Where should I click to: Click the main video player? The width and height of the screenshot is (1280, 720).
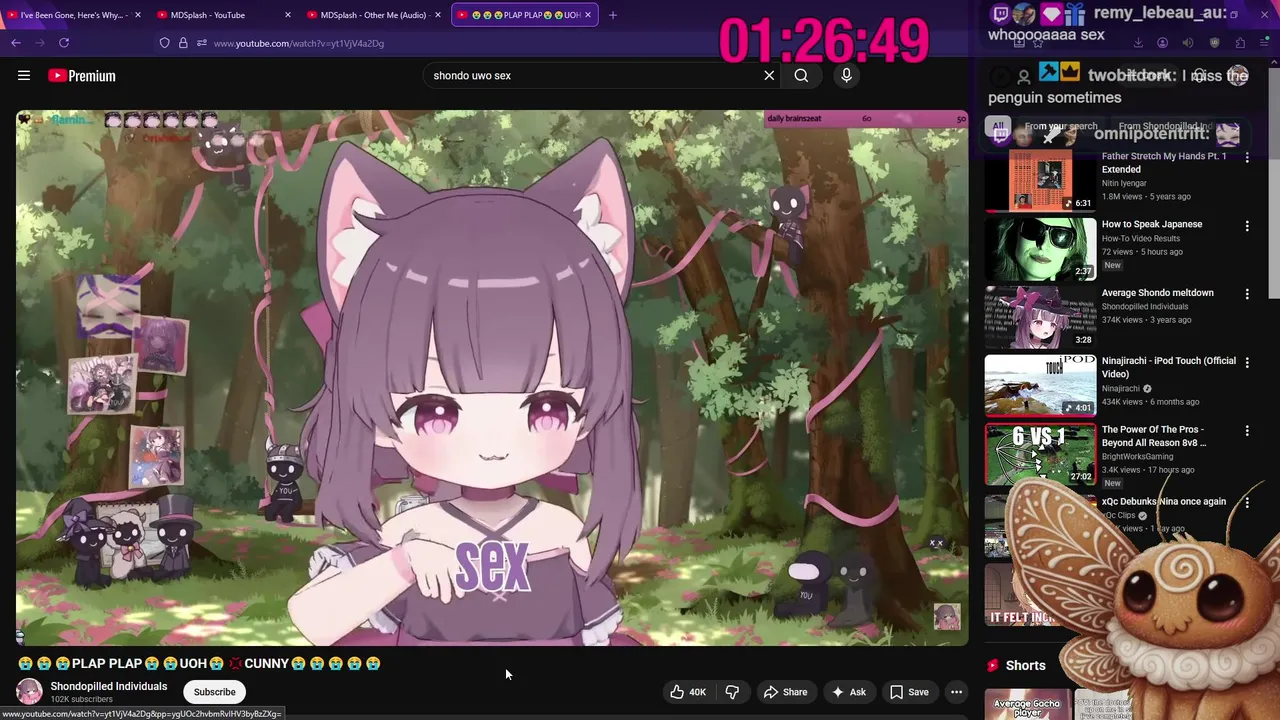491,378
